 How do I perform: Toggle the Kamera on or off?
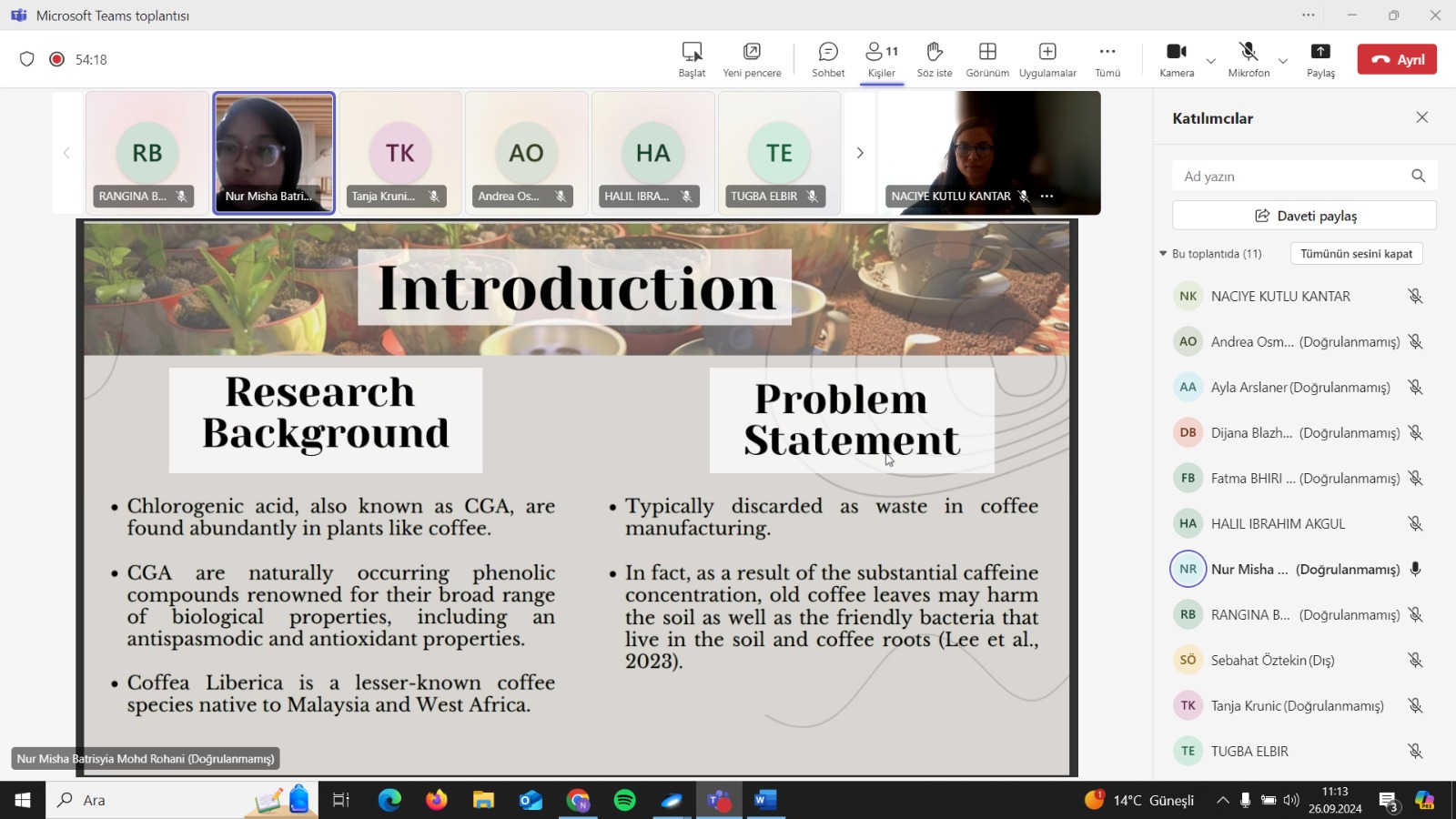(x=1177, y=59)
